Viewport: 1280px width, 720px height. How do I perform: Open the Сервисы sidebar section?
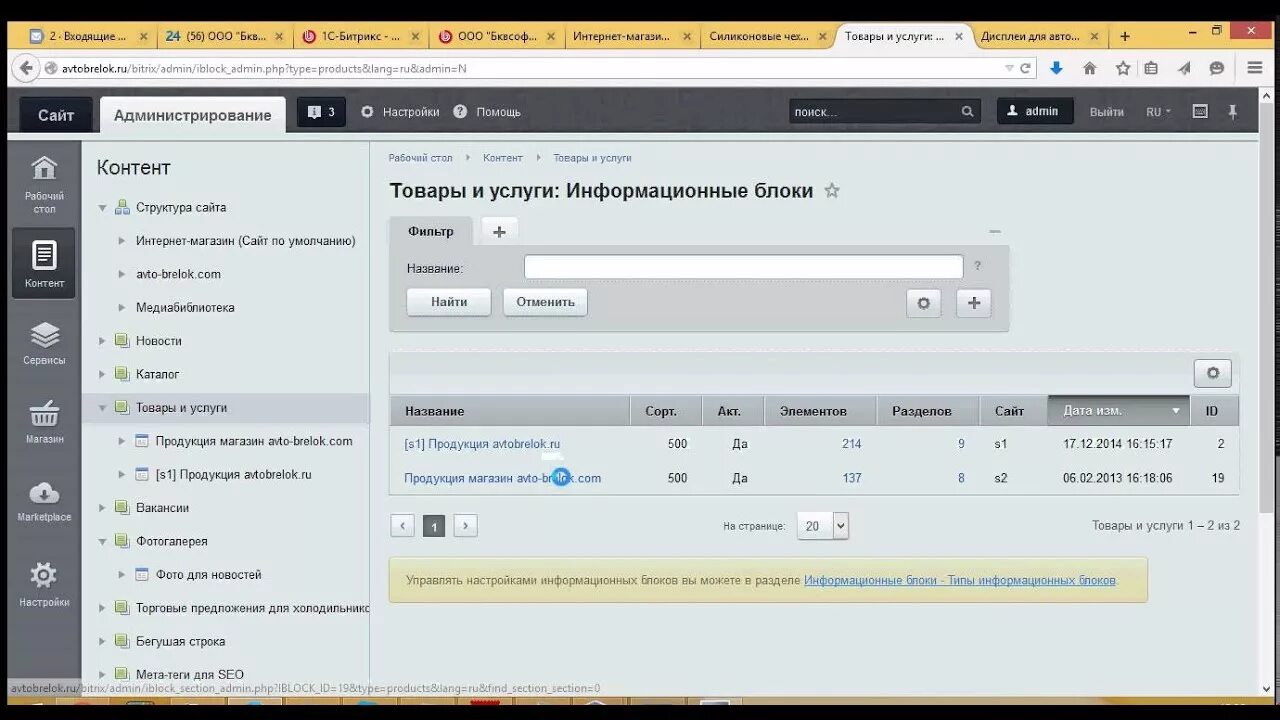[x=44, y=343]
